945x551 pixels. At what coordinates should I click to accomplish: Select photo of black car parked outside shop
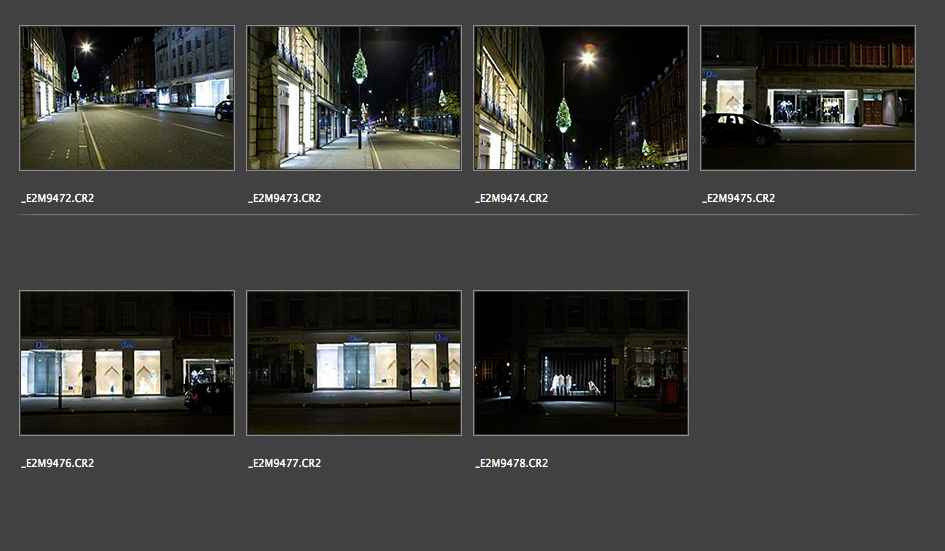pos(808,98)
